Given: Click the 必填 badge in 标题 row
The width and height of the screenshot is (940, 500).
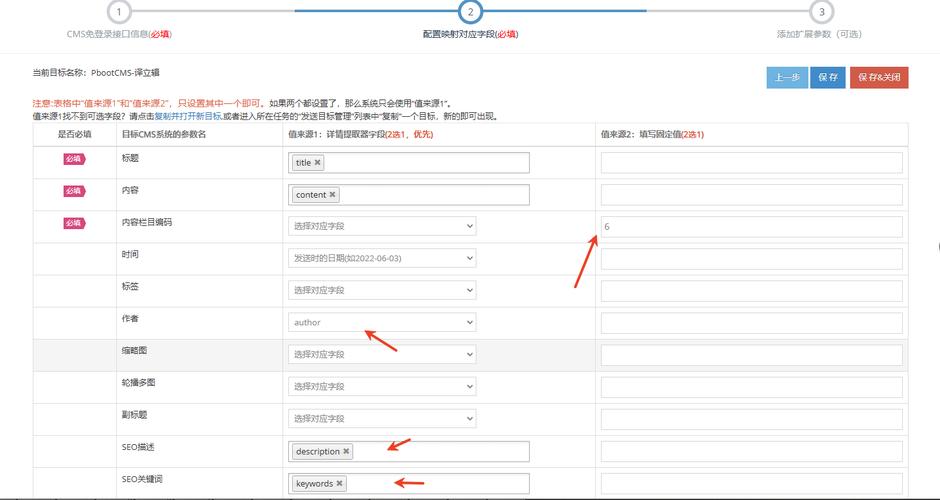Looking at the screenshot, I should (74, 159).
